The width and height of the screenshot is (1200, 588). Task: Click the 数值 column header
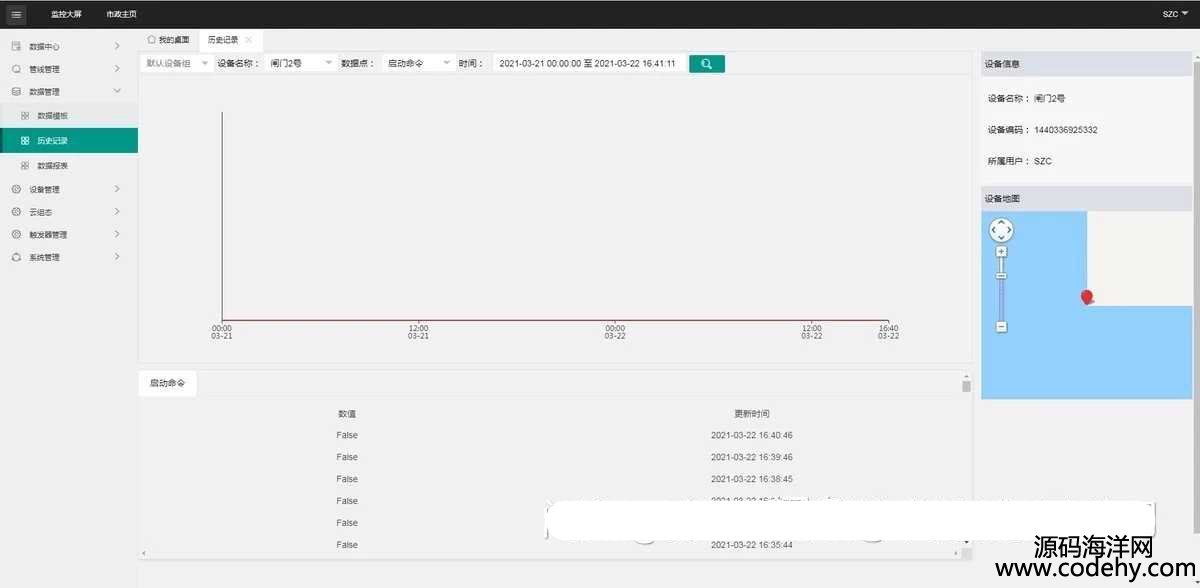347,413
